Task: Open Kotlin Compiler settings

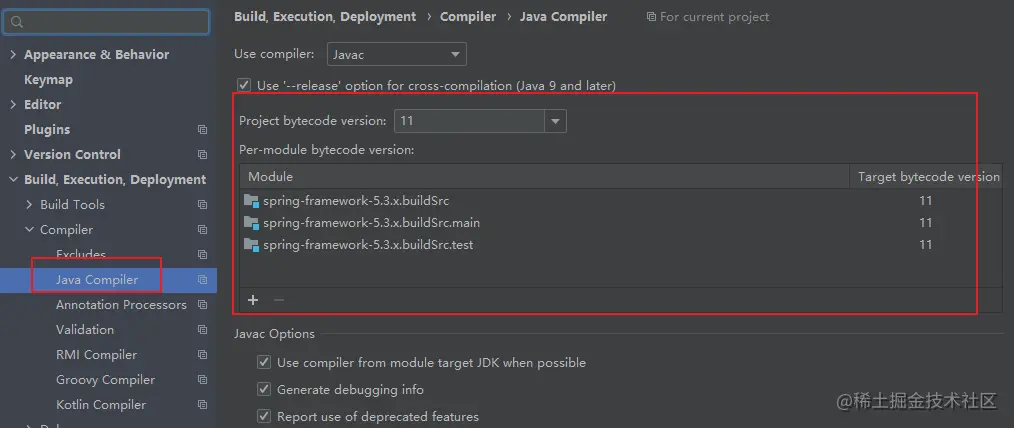Action: point(101,405)
